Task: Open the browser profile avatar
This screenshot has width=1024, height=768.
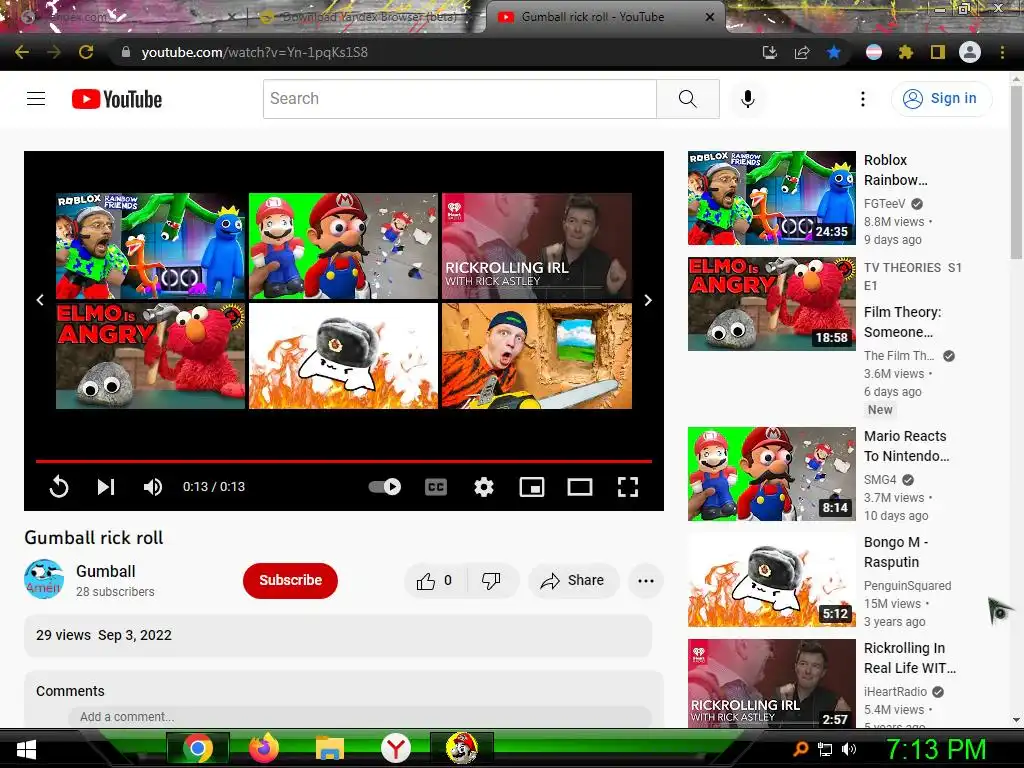Action: (x=970, y=52)
